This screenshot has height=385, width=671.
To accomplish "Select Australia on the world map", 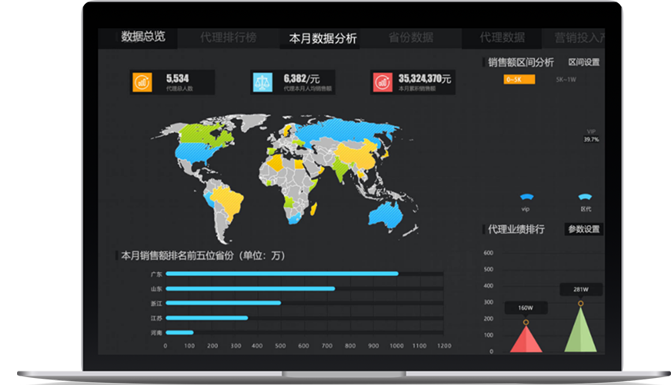I will coord(386,215).
